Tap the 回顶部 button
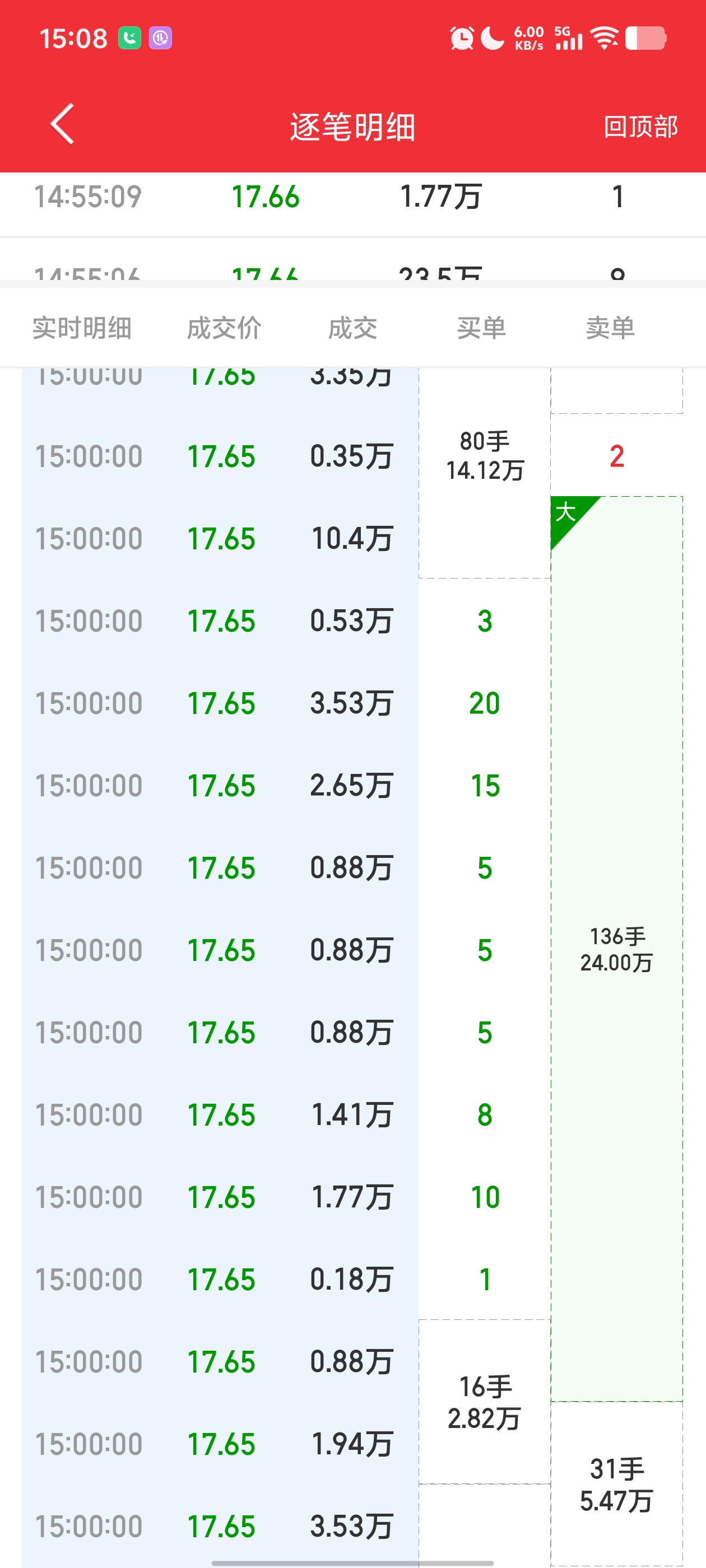The height and width of the screenshot is (1568, 706). click(x=640, y=127)
